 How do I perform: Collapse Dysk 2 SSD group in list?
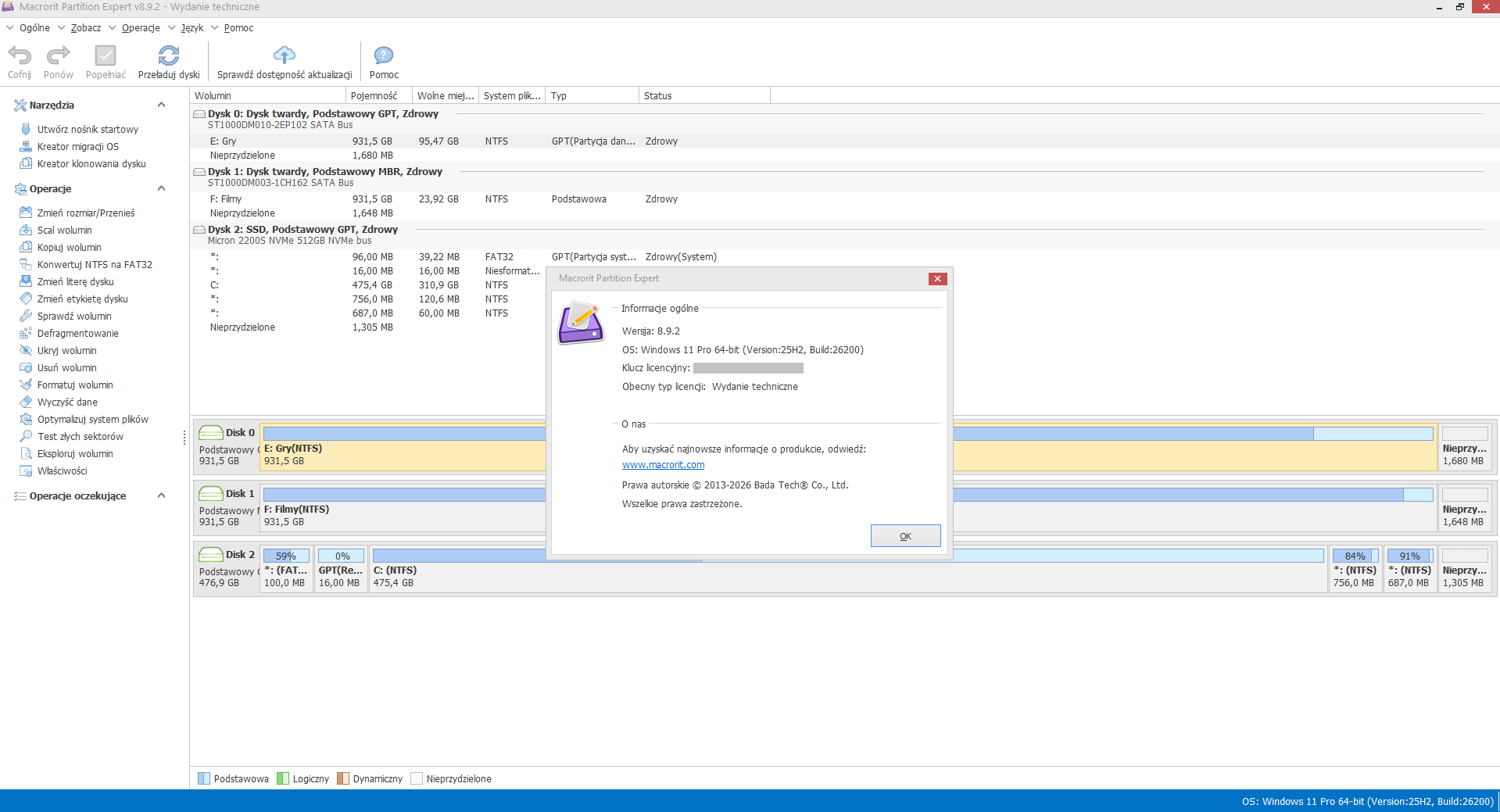point(199,230)
